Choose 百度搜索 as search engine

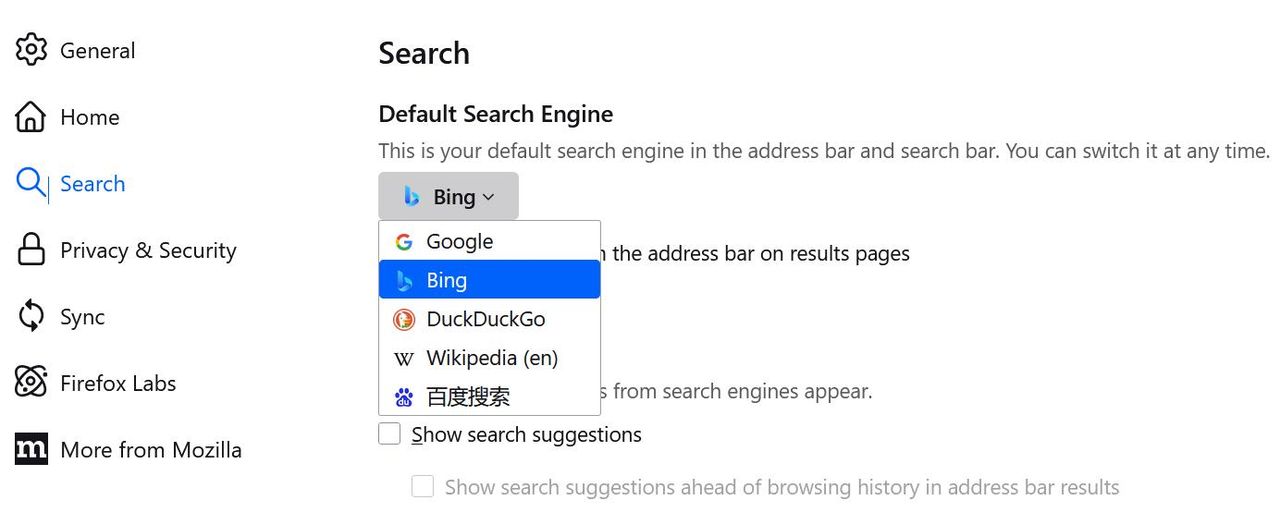coord(468,397)
